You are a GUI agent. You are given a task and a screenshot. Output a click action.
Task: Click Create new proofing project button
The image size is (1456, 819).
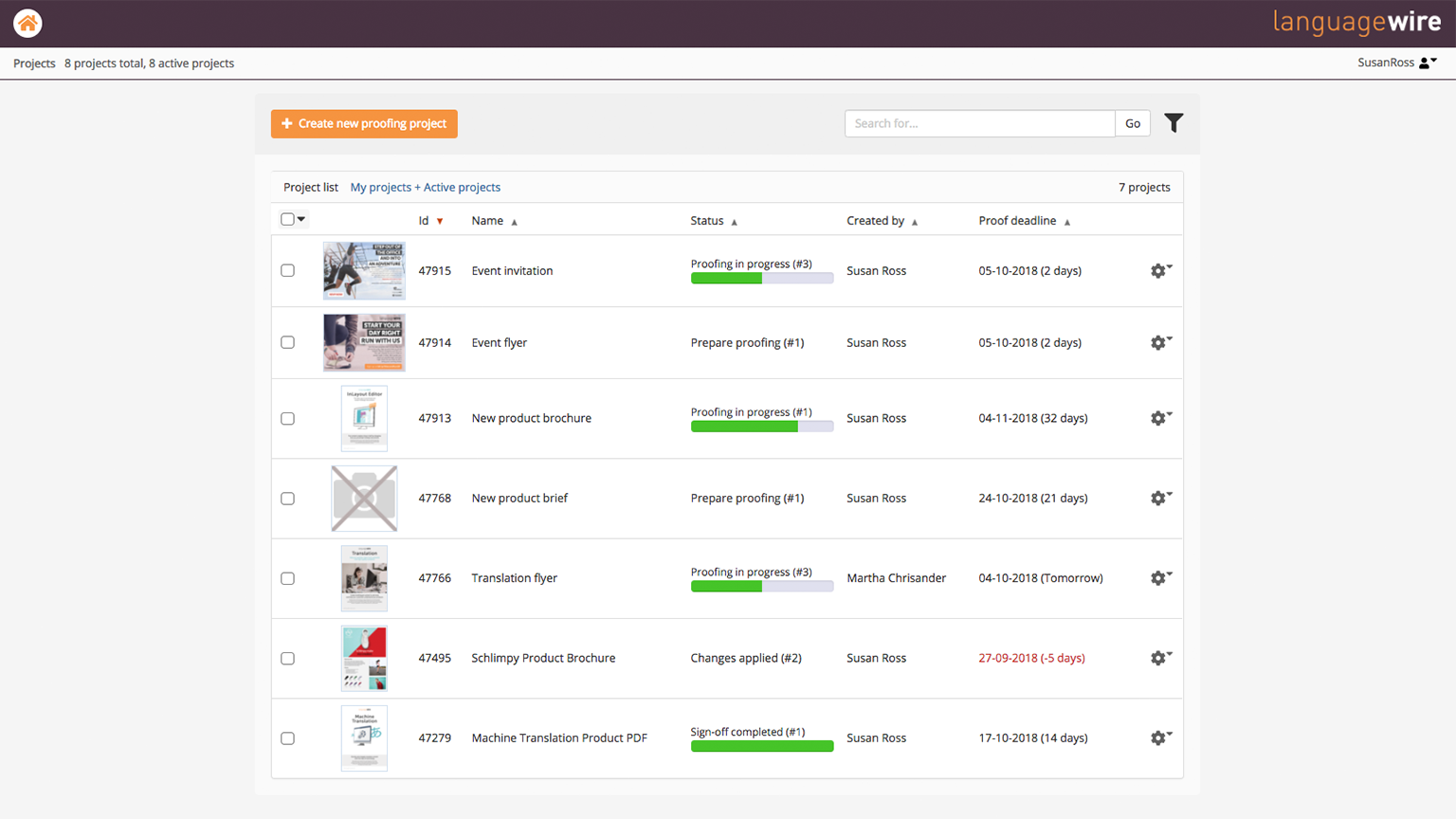(364, 123)
